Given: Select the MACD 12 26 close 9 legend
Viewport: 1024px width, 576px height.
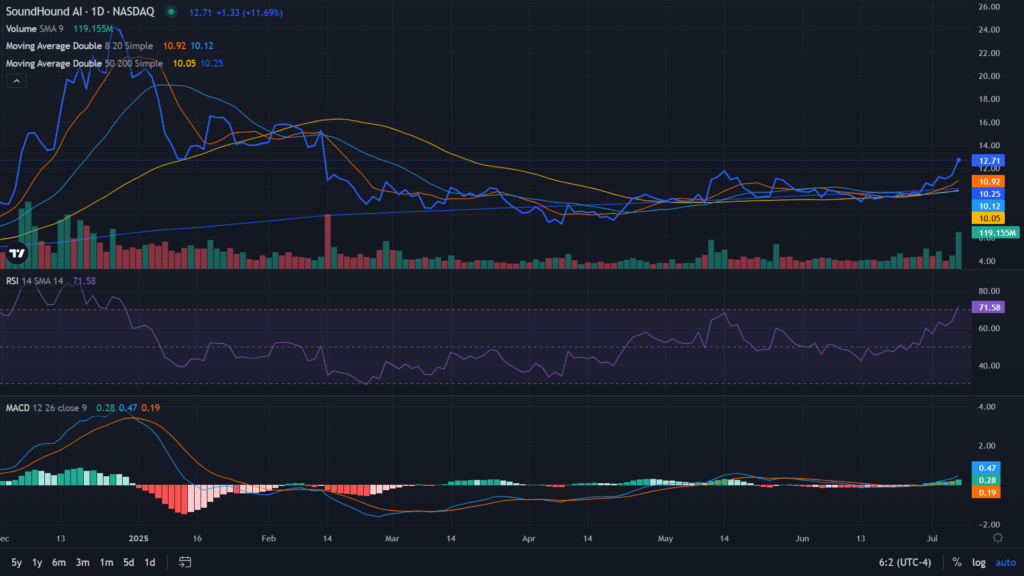Looking at the screenshot, I should (46, 408).
